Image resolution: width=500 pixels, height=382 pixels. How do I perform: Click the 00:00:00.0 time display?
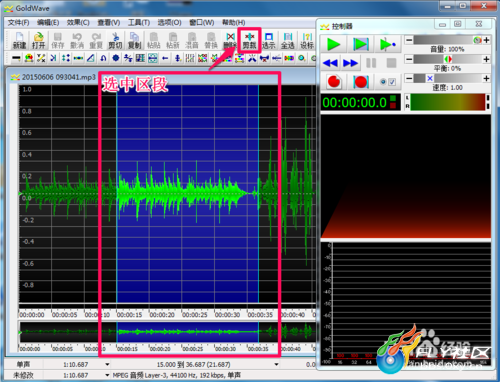pyautogui.click(x=360, y=103)
